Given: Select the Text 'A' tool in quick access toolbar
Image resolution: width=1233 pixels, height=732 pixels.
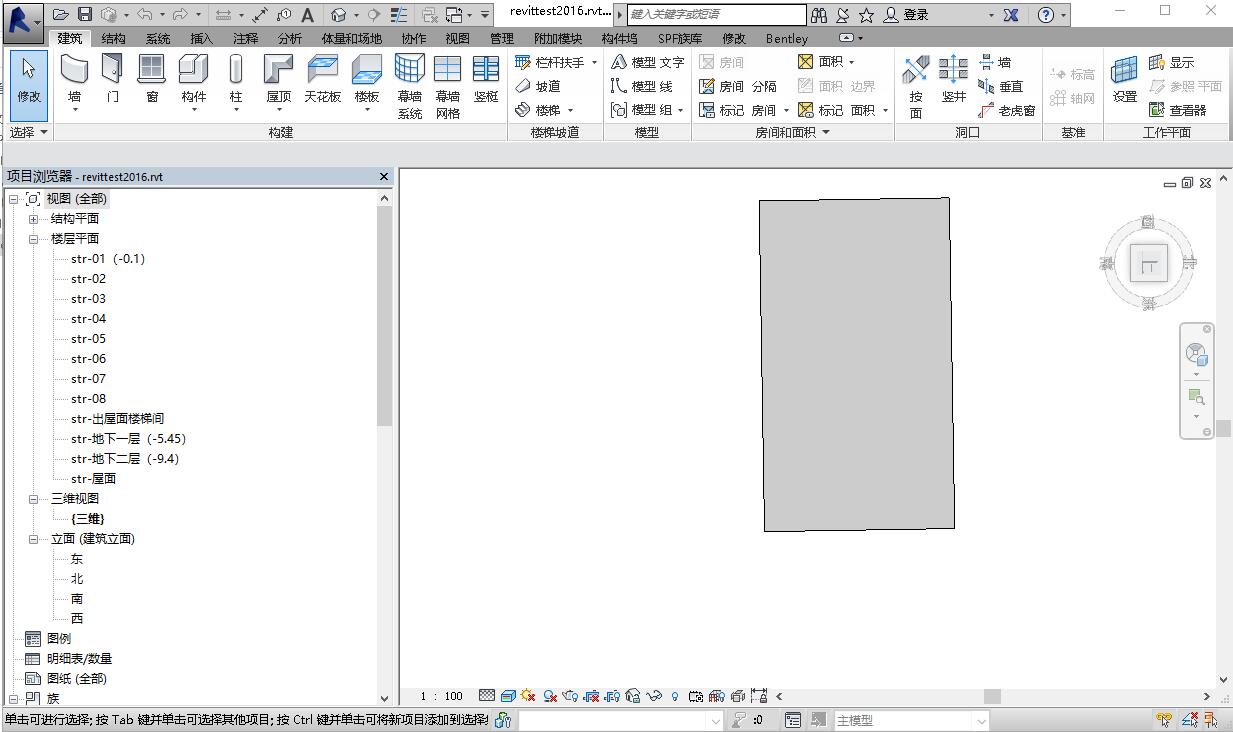Looking at the screenshot, I should [x=307, y=15].
